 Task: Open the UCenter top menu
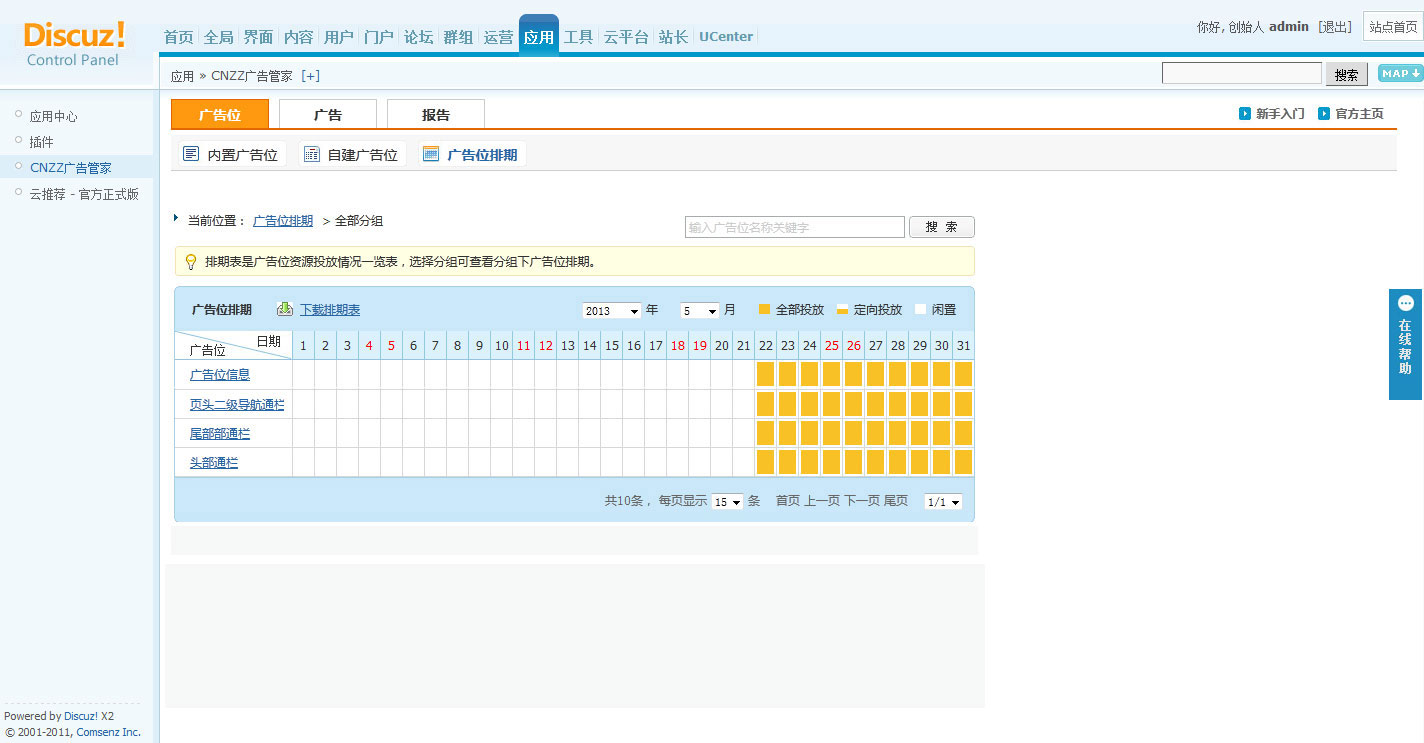pos(726,37)
